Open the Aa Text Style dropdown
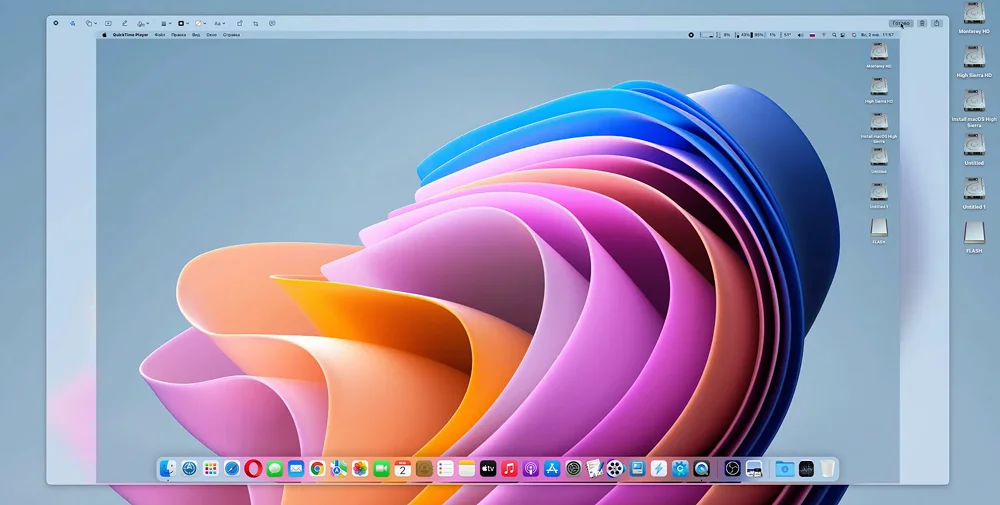The height and width of the screenshot is (505, 1000). point(219,24)
